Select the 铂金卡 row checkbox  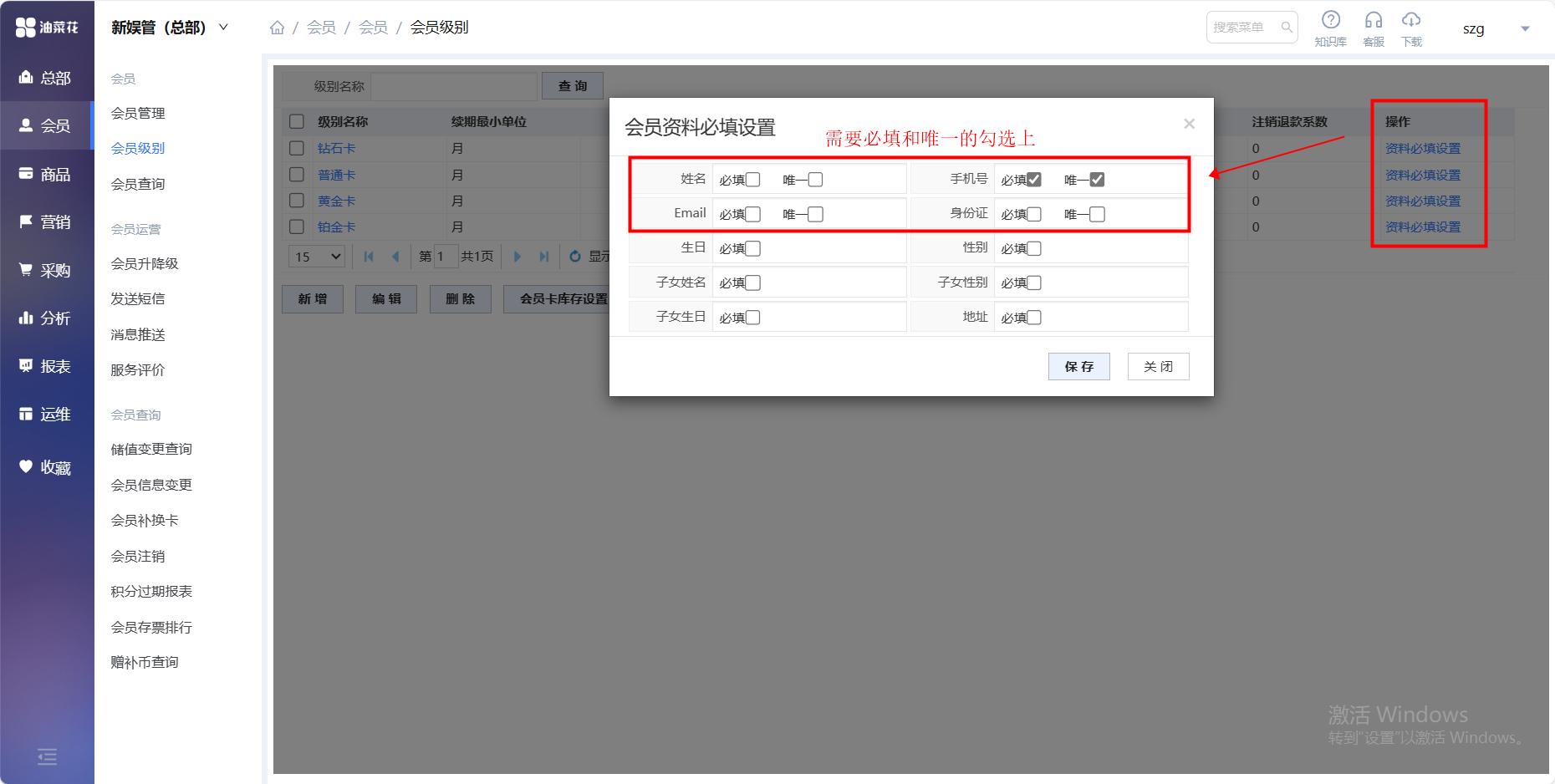(x=296, y=227)
